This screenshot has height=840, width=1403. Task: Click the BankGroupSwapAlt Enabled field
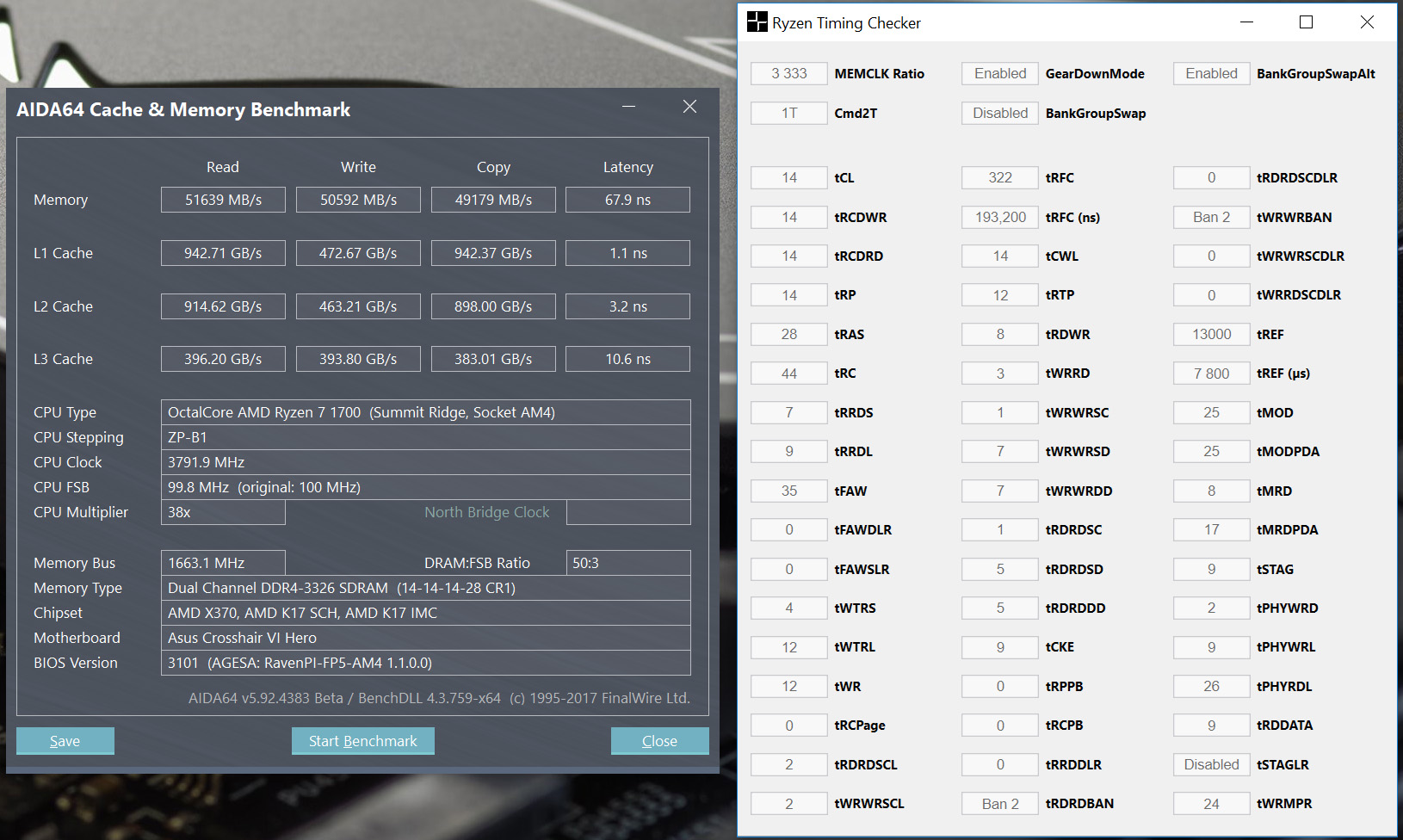pos(1211,74)
